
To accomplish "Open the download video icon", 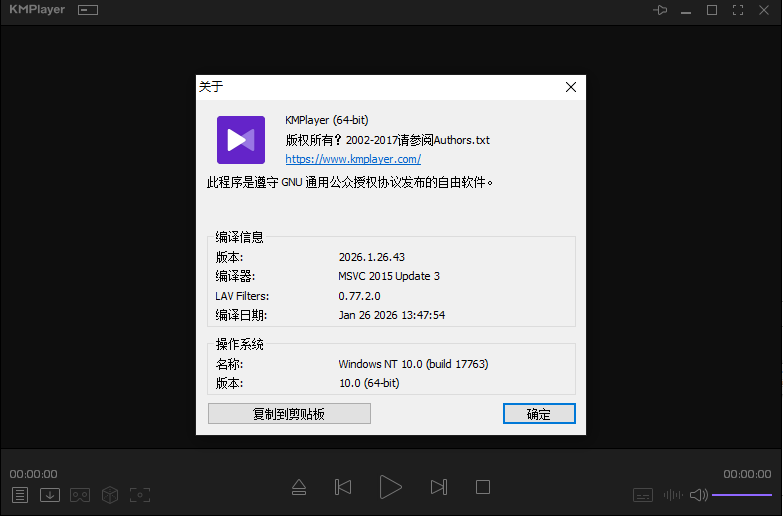I will coord(50,495).
